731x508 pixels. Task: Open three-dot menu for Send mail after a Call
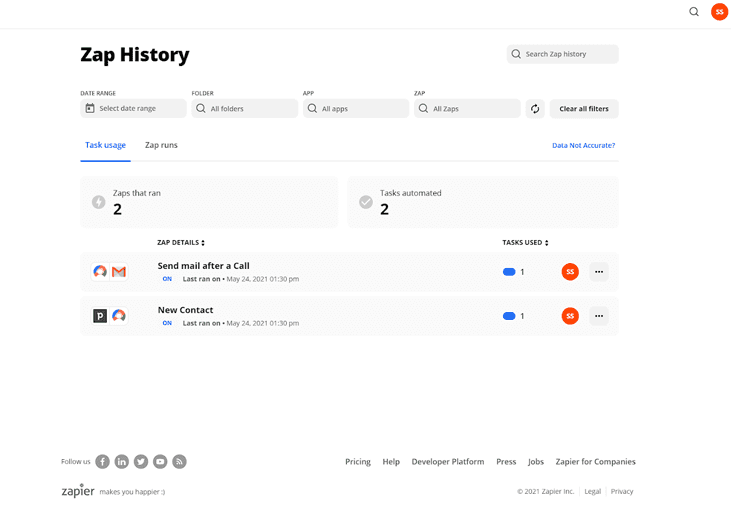[599, 272]
